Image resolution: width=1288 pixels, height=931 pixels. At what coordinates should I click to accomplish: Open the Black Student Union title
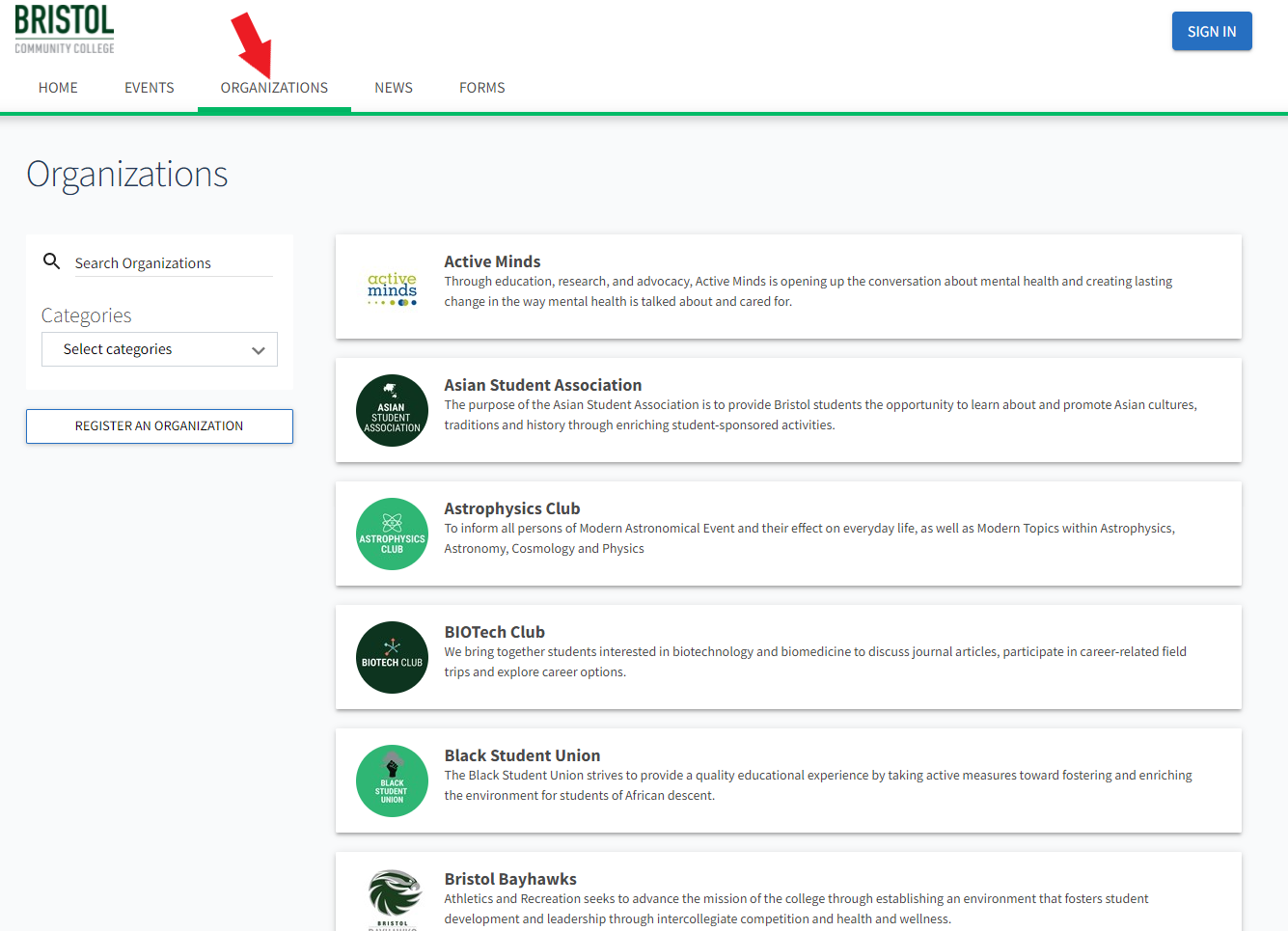(522, 755)
